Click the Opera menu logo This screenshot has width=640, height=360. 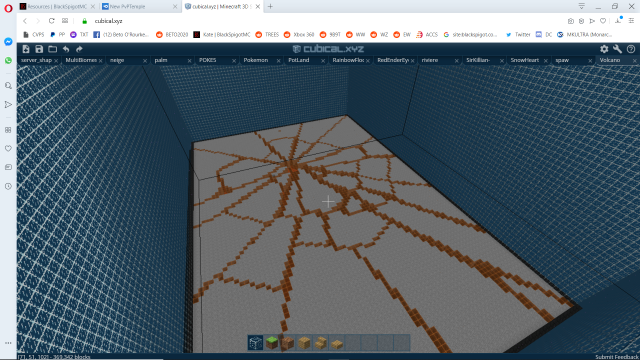pyautogui.click(x=8, y=8)
